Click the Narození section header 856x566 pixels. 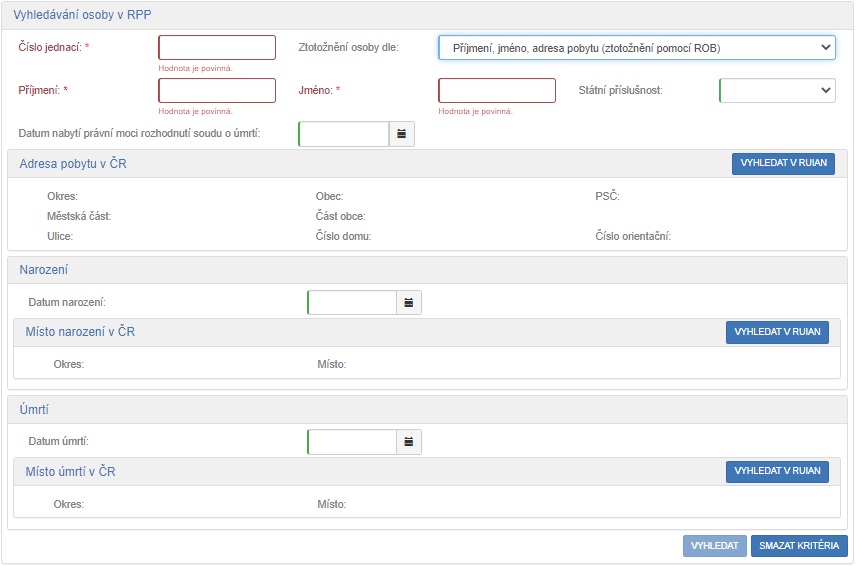coord(44,270)
